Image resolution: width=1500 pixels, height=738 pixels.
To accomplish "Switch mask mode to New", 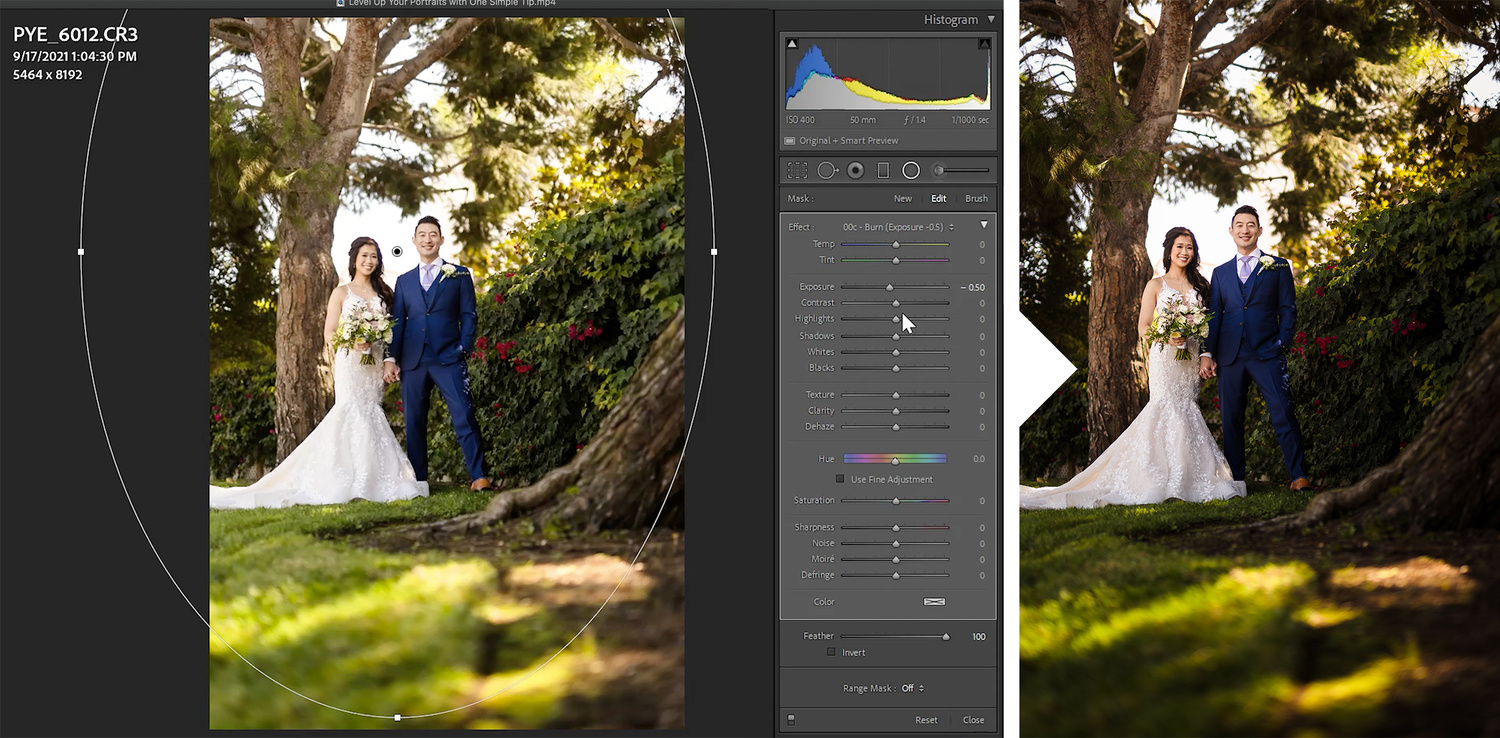I will [x=903, y=198].
